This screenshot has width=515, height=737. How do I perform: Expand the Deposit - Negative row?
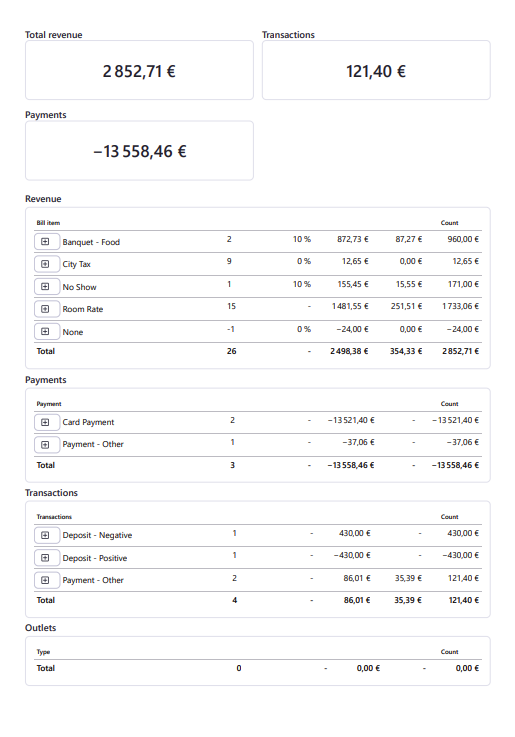coord(47,535)
